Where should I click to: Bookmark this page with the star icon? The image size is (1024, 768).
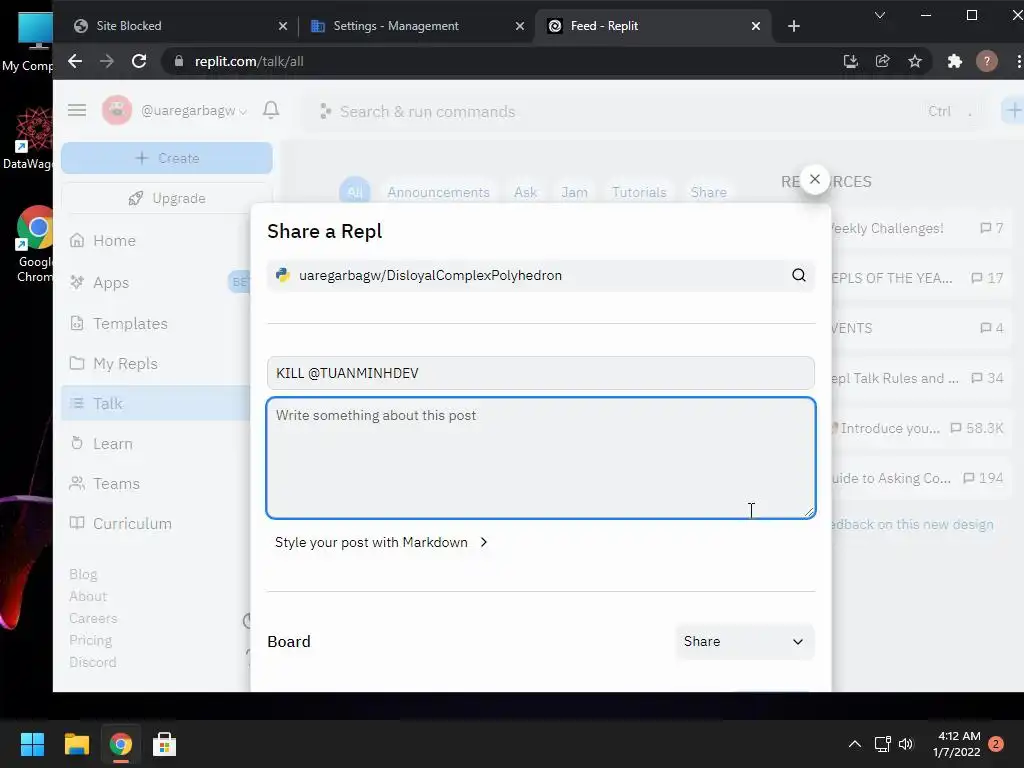click(x=914, y=61)
